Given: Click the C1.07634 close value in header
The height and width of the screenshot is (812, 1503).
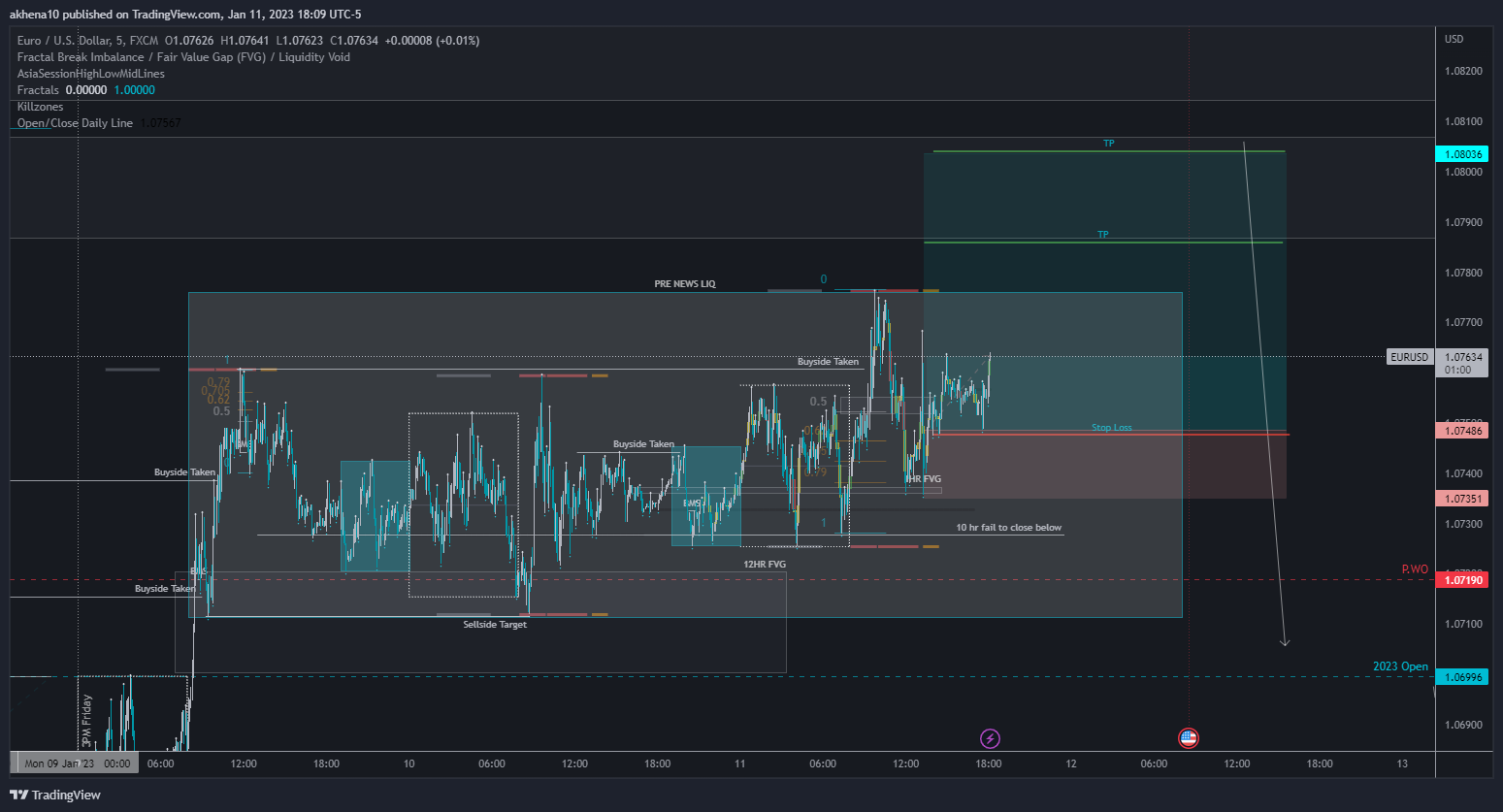Looking at the screenshot, I should coord(354,41).
